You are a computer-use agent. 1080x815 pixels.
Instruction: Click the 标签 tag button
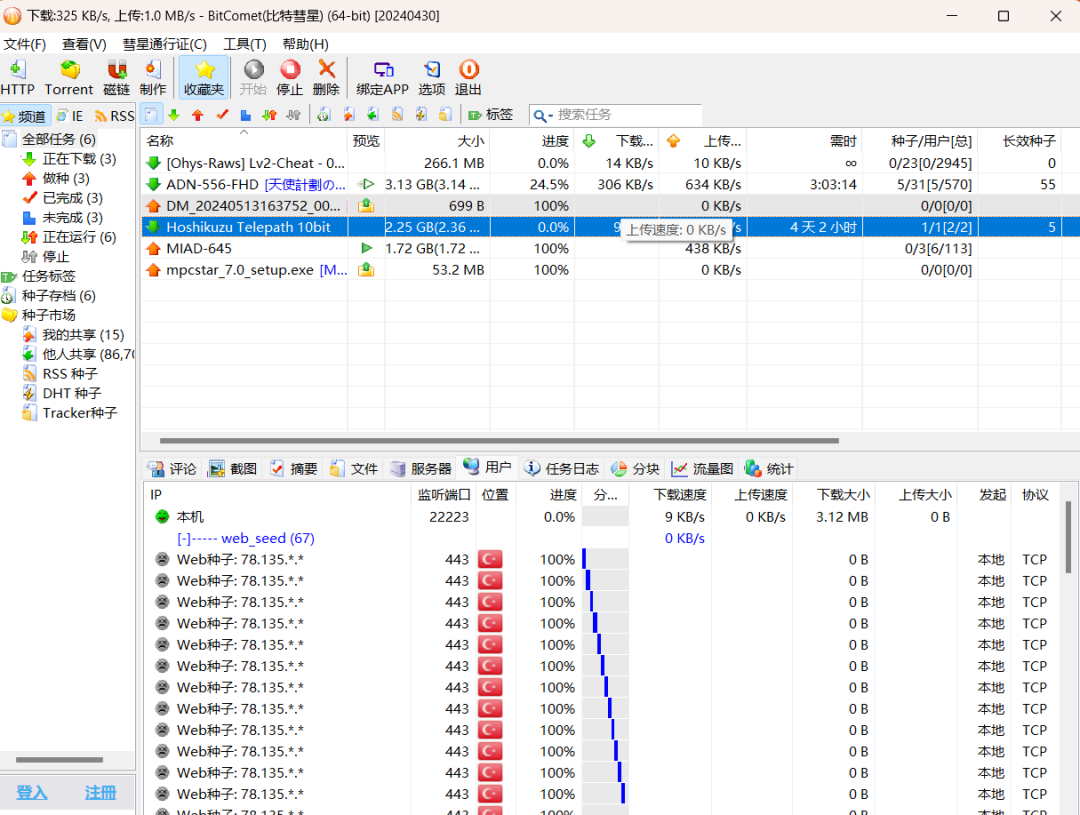(490, 114)
